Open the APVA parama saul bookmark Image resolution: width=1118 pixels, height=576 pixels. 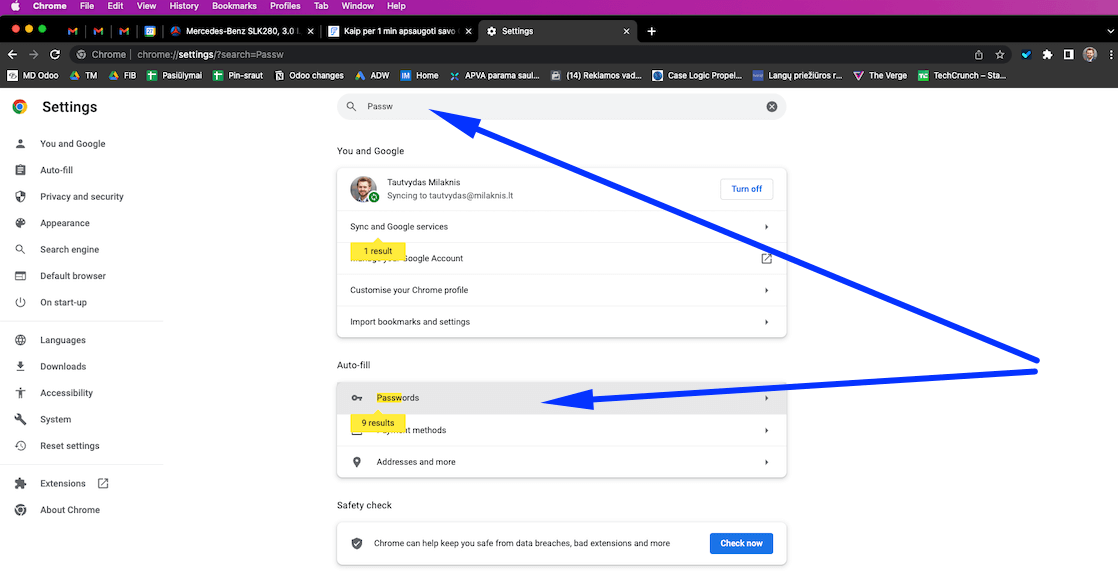pos(493,75)
